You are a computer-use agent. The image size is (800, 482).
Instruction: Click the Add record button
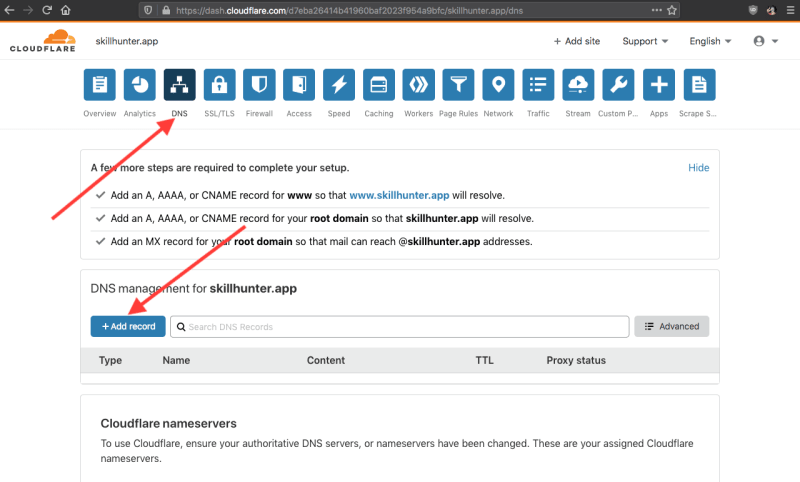128,326
